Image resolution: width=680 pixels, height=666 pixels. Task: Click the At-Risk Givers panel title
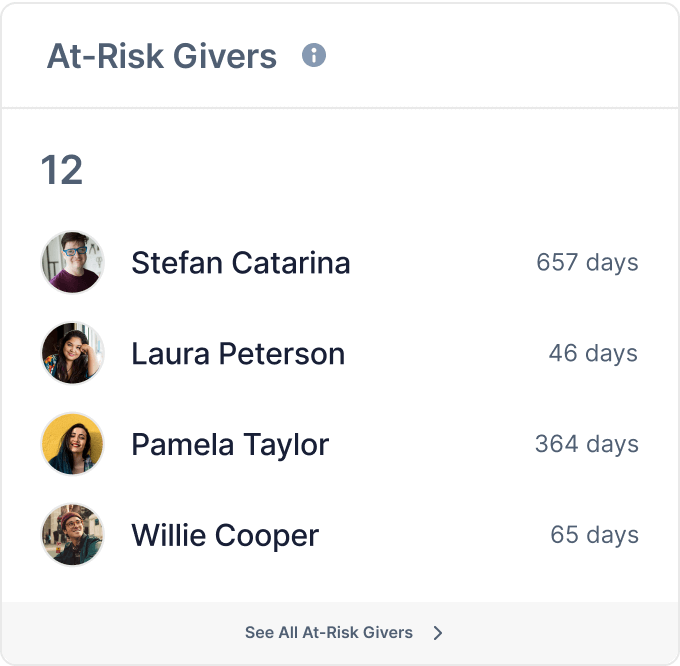pyautogui.click(x=162, y=56)
